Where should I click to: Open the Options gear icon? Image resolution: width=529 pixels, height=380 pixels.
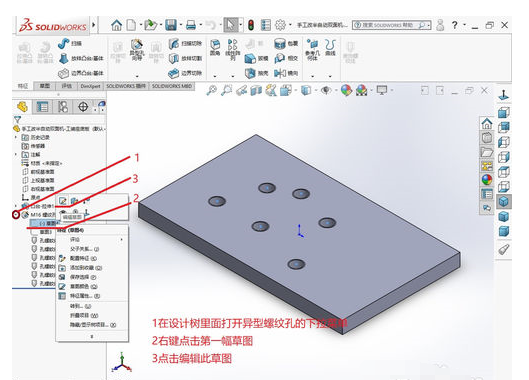[x=280, y=25]
